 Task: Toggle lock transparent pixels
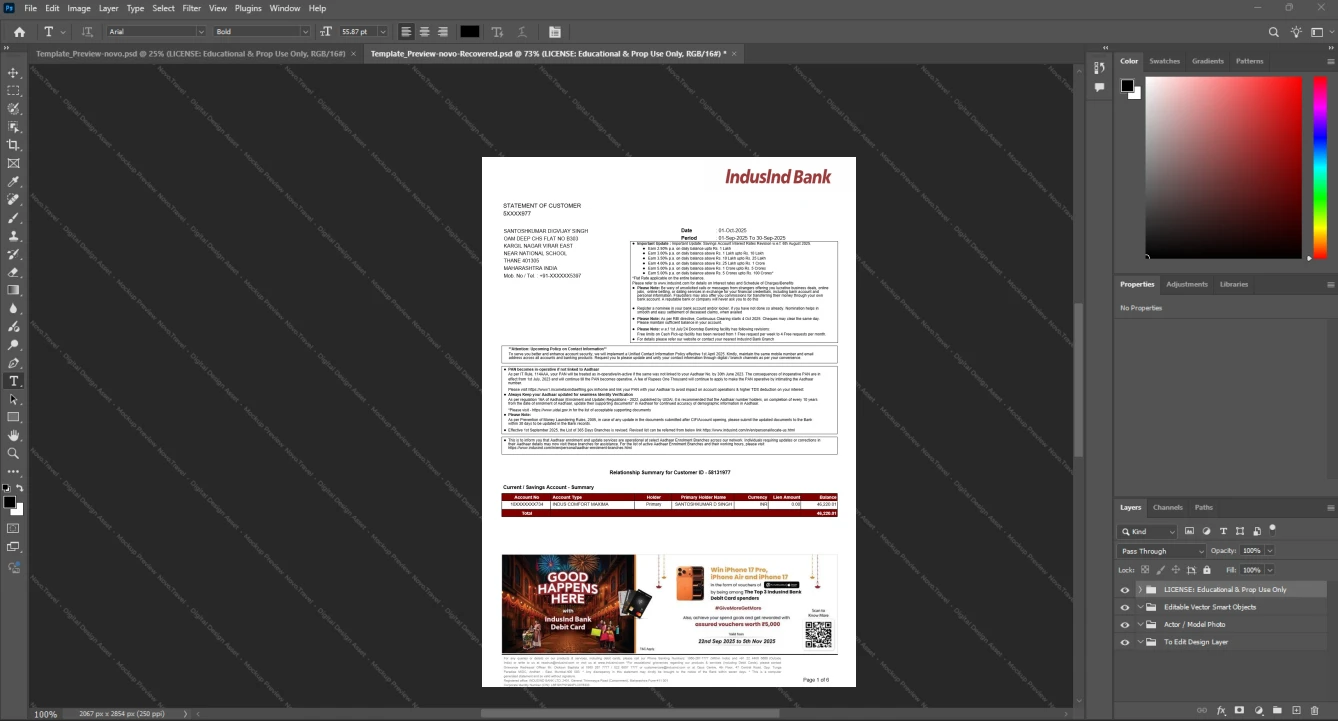click(1145, 570)
